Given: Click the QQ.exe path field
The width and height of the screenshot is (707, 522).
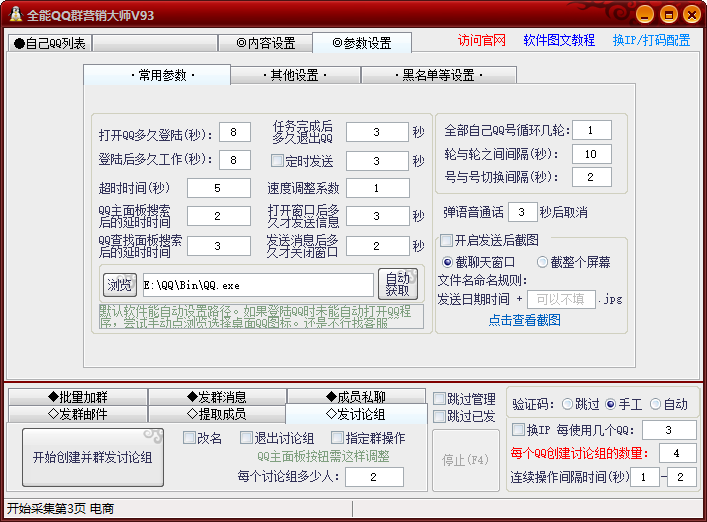Looking at the screenshot, I should 258,285.
